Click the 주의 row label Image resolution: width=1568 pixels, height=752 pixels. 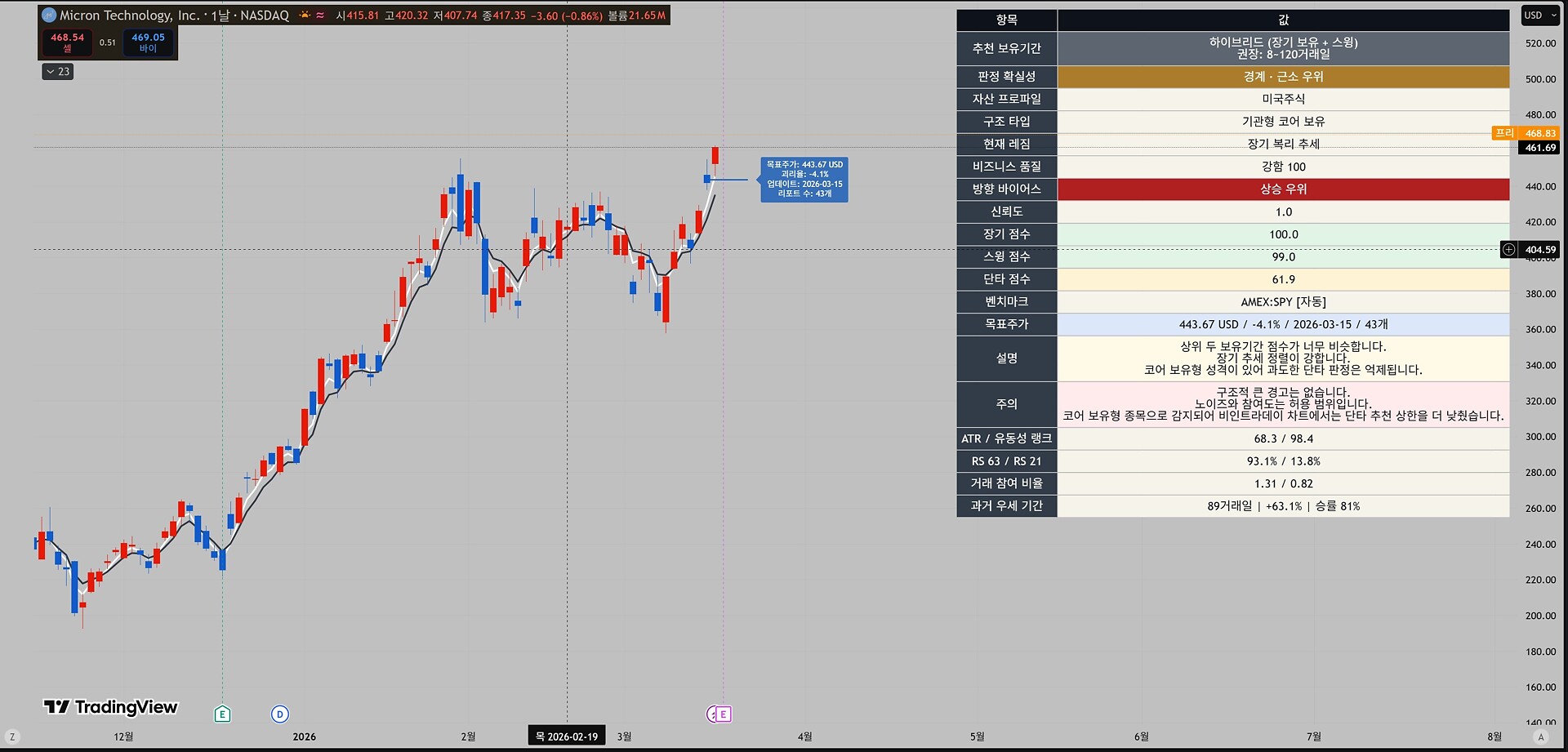1007,404
